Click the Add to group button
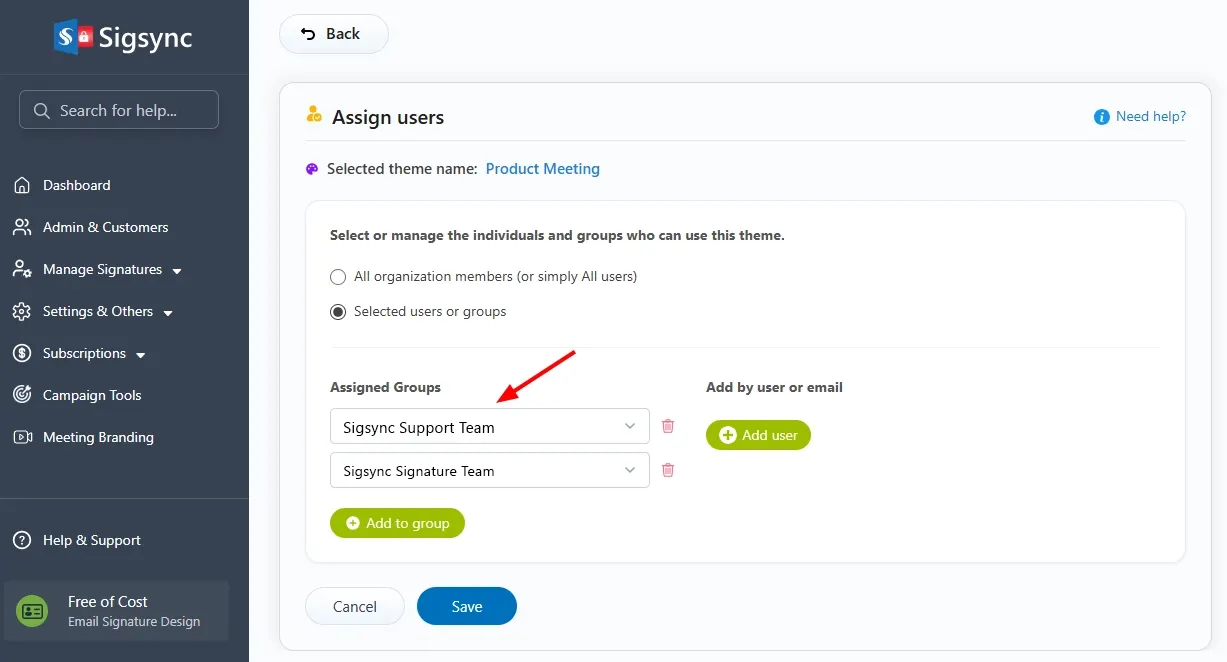Viewport: 1227px width, 662px height. tap(397, 523)
